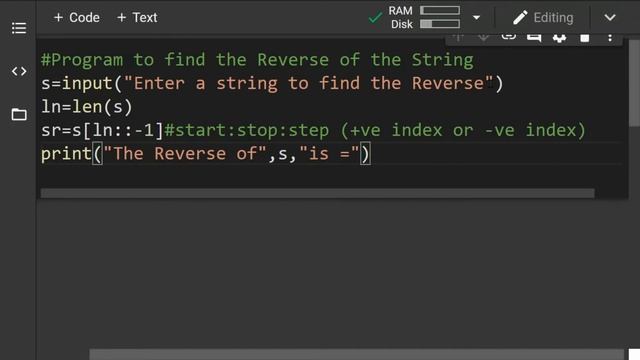
Task: Place cursor in the s=input line
Action: pyautogui.click(x=272, y=84)
